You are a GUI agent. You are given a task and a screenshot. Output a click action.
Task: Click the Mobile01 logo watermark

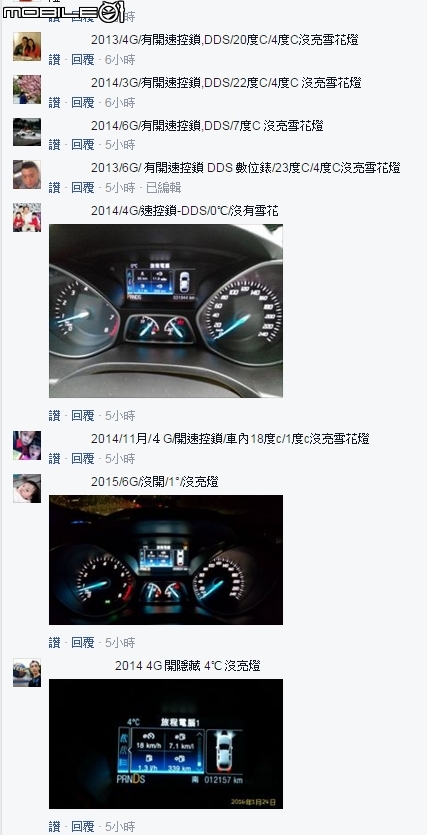(x=63, y=12)
